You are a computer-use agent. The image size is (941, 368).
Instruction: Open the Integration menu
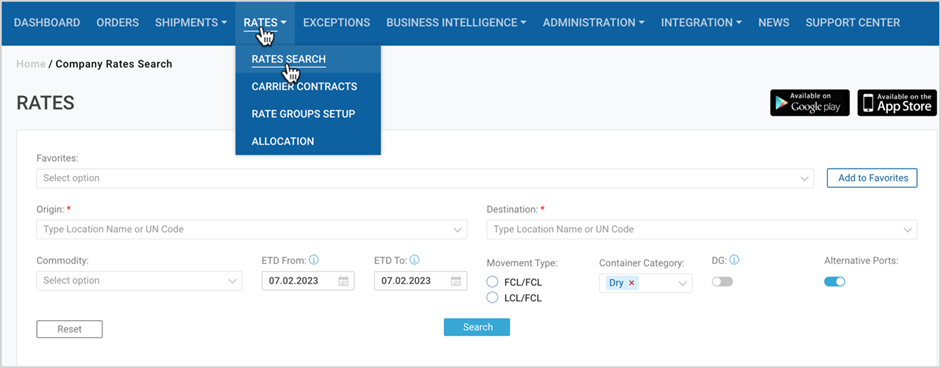point(701,23)
